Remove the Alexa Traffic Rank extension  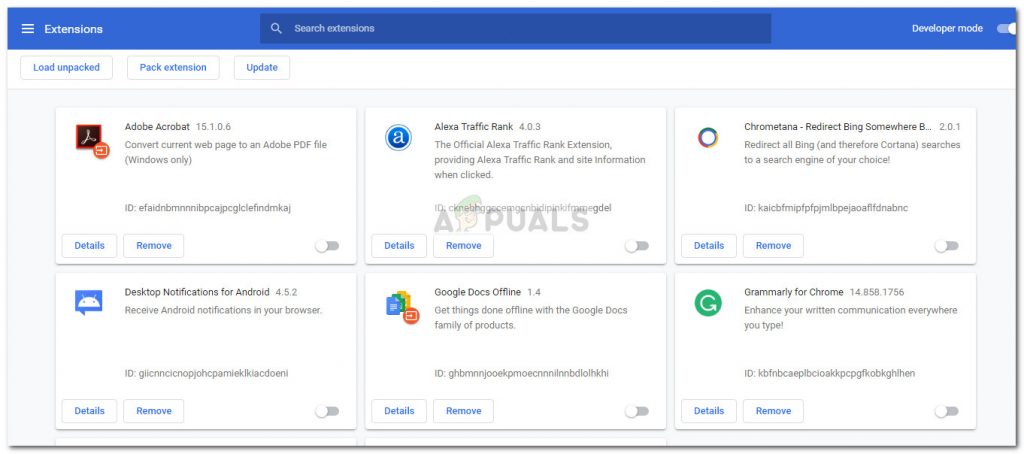click(464, 246)
